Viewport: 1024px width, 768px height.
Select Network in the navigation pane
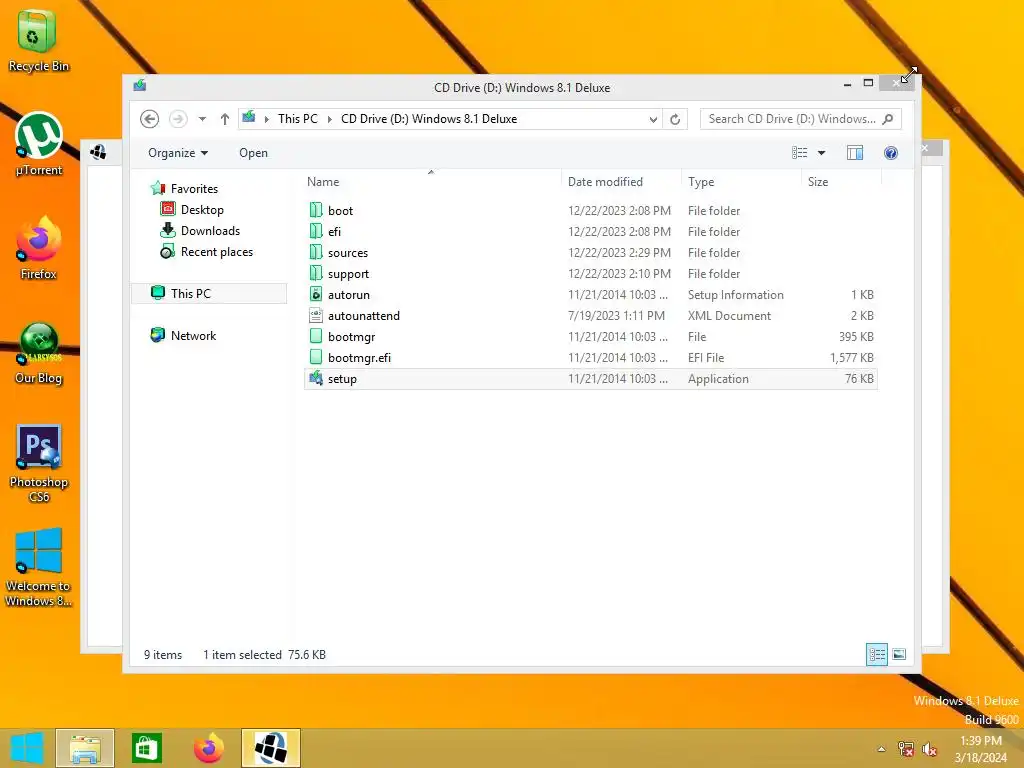coord(193,336)
